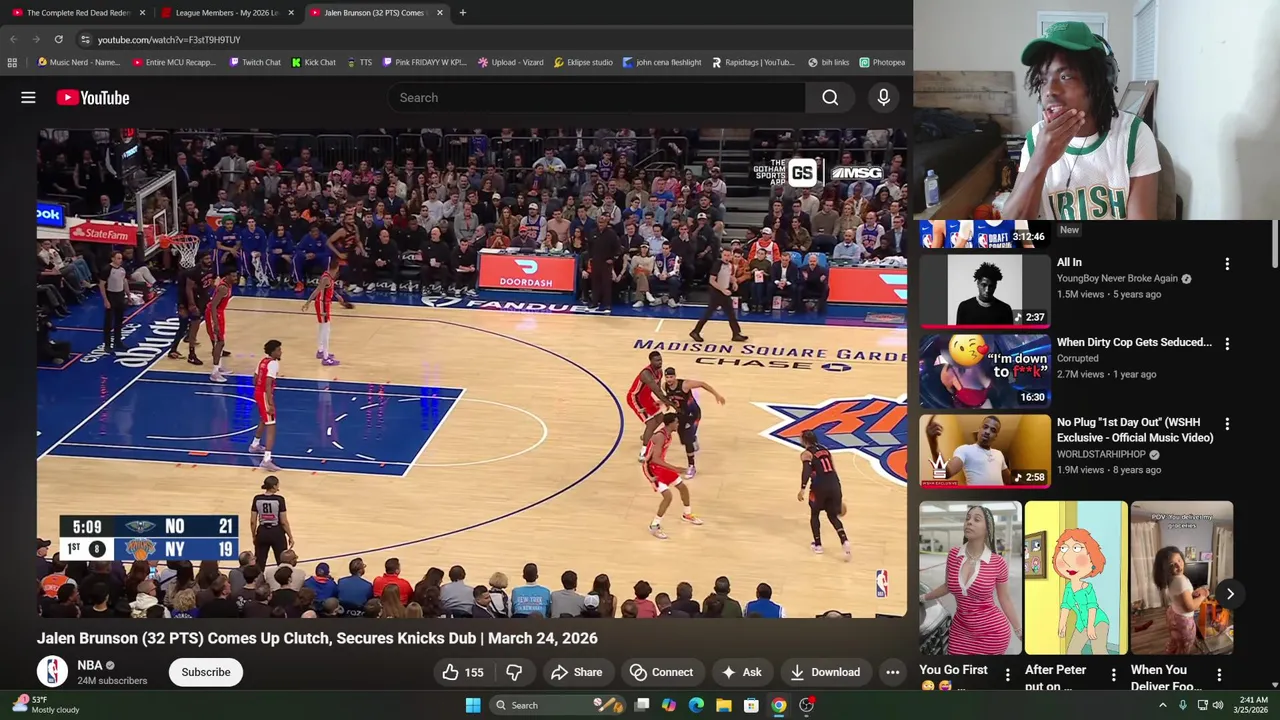The height and width of the screenshot is (720, 1280).
Task: Play When Dirty Cop Gets Seduced thumbnail
Action: click(x=985, y=370)
